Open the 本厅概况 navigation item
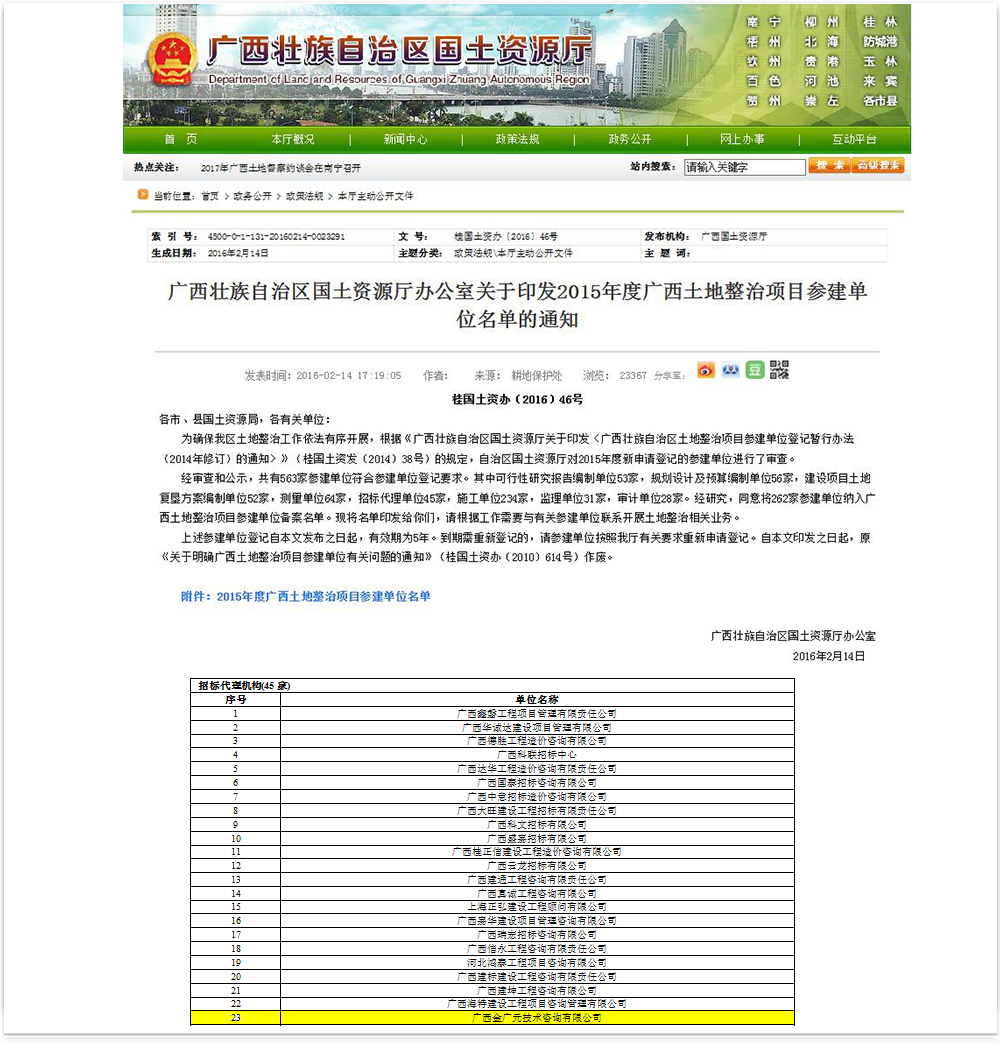The width and height of the screenshot is (1000, 1044). 293,139
